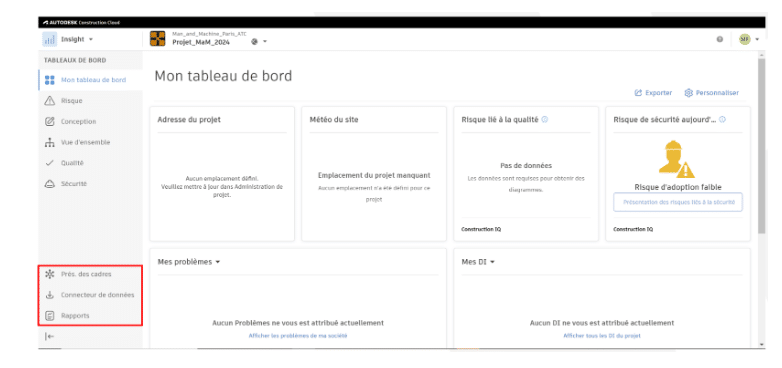Click the Insight module bar chart icon
The height and width of the screenshot is (368, 782).
click(x=49, y=39)
